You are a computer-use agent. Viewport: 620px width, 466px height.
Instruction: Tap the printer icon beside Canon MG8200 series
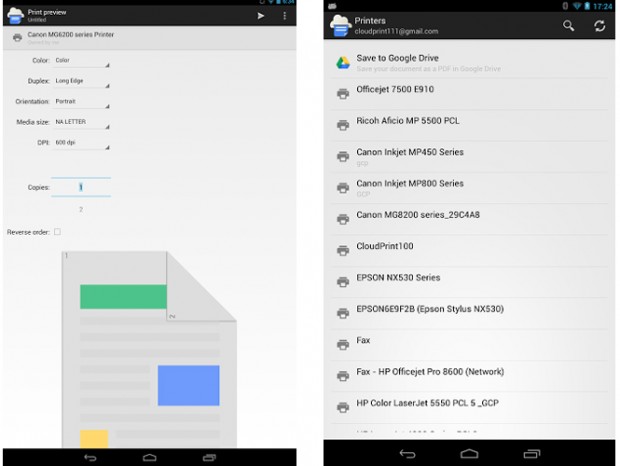click(x=343, y=219)
